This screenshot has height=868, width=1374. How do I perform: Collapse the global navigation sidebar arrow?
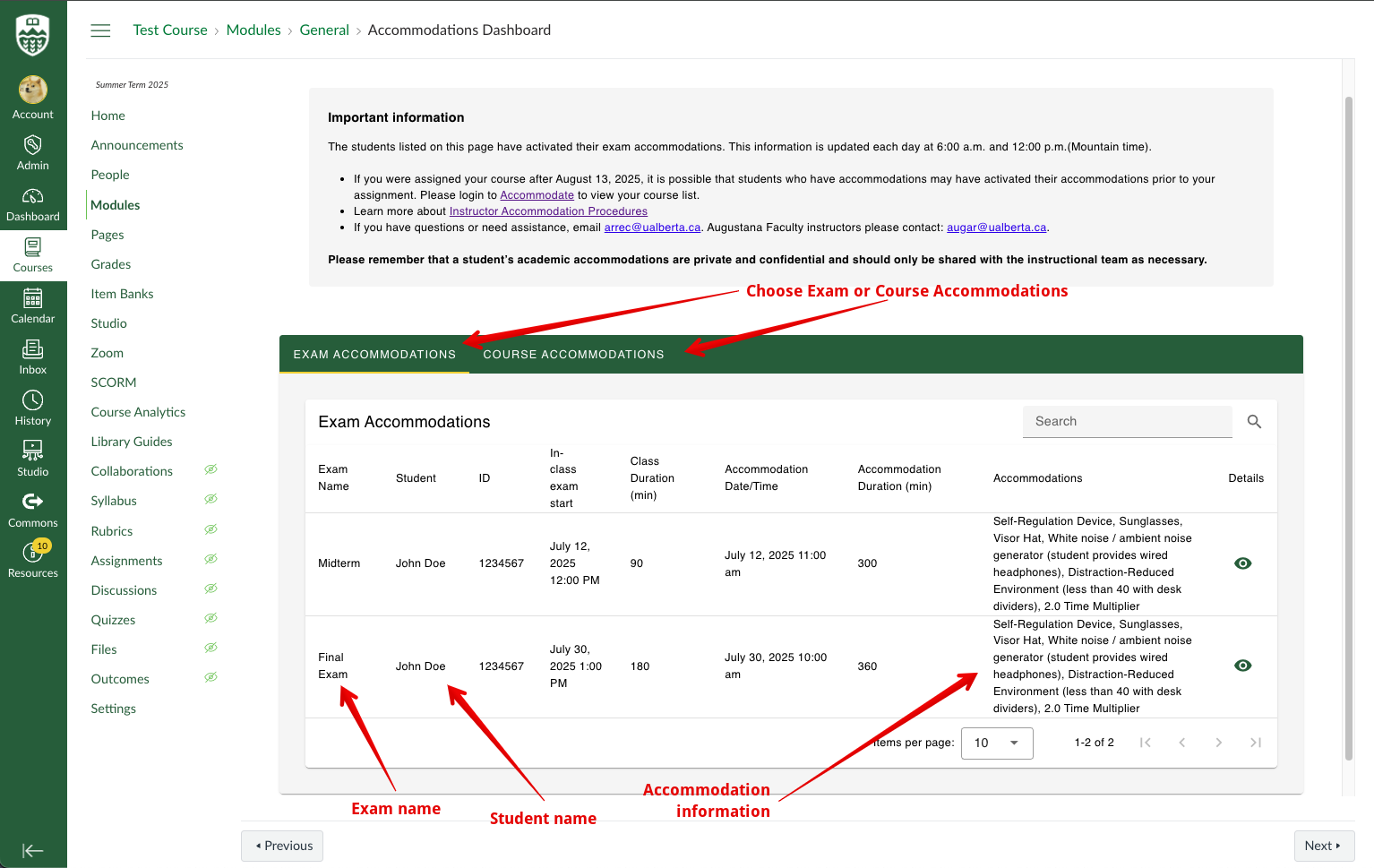coord(33,851)
